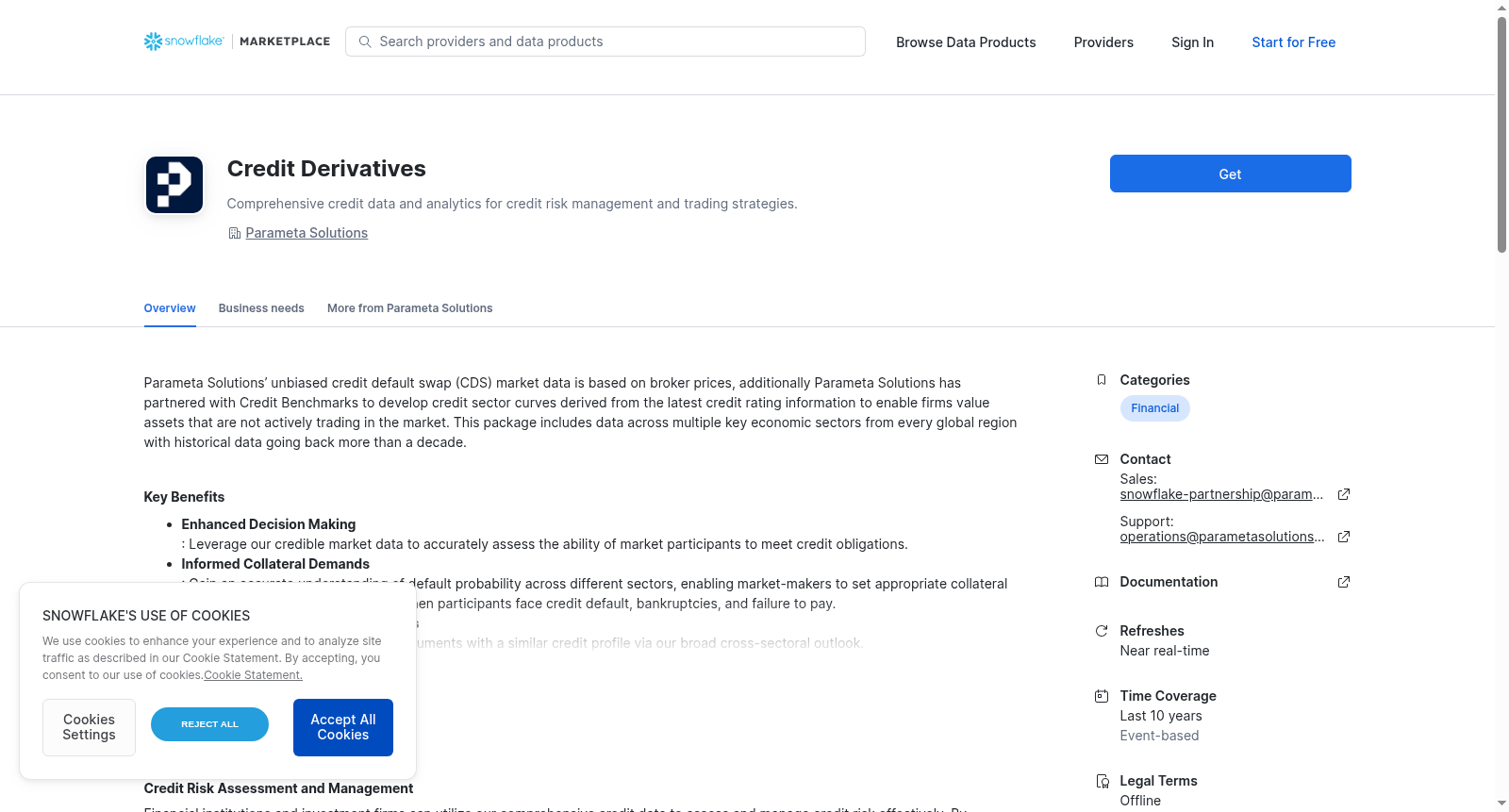Image resolution: width=1509 pixels, height=812 pixels.
Task: Click the Reject All cookies button
Action: pos(210,724)
